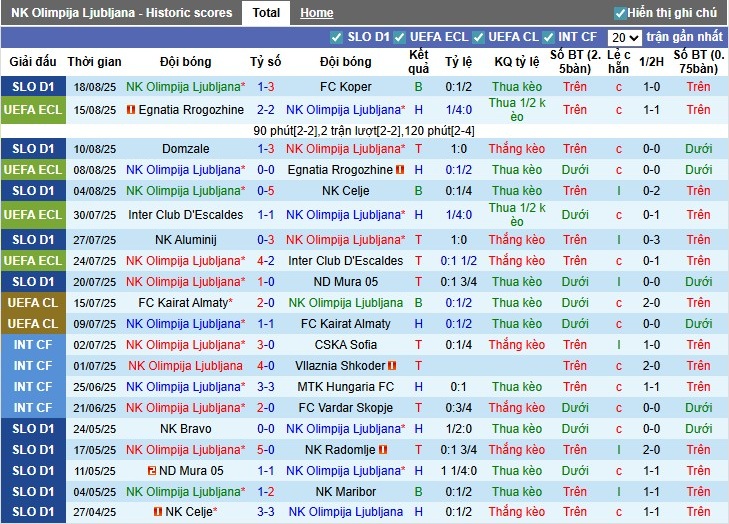Screen dimensions: 729x524
Task: Click the UEFA CL label for 09/07/25
Action: point(33,324)
